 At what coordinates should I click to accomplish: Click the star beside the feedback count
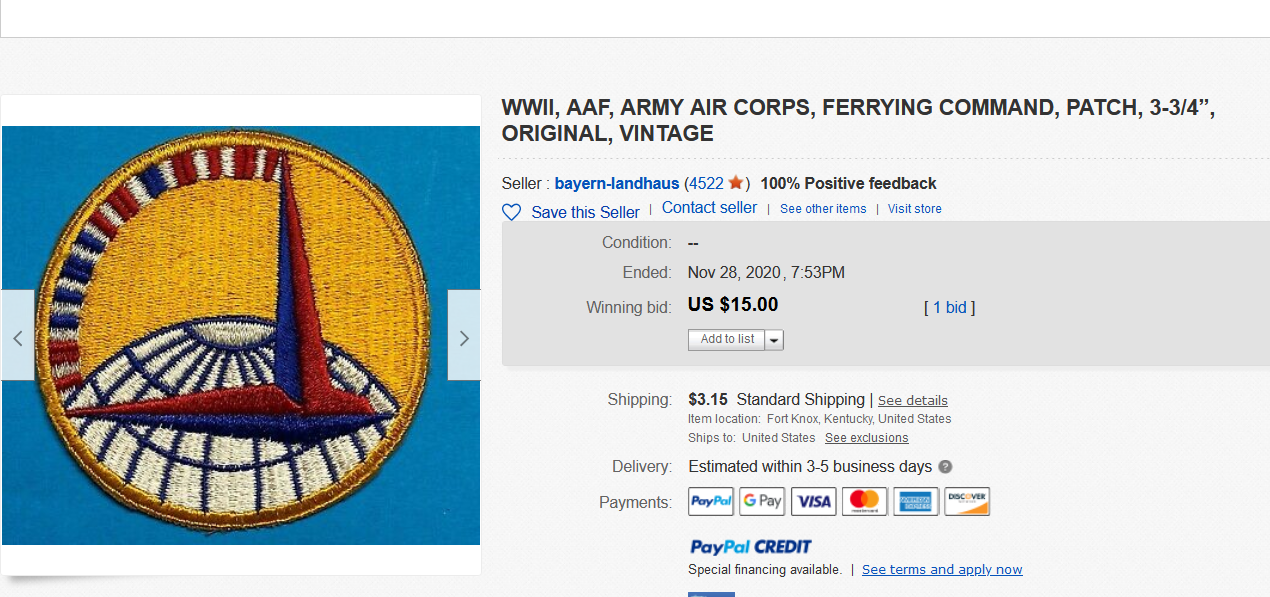[735, 183]
